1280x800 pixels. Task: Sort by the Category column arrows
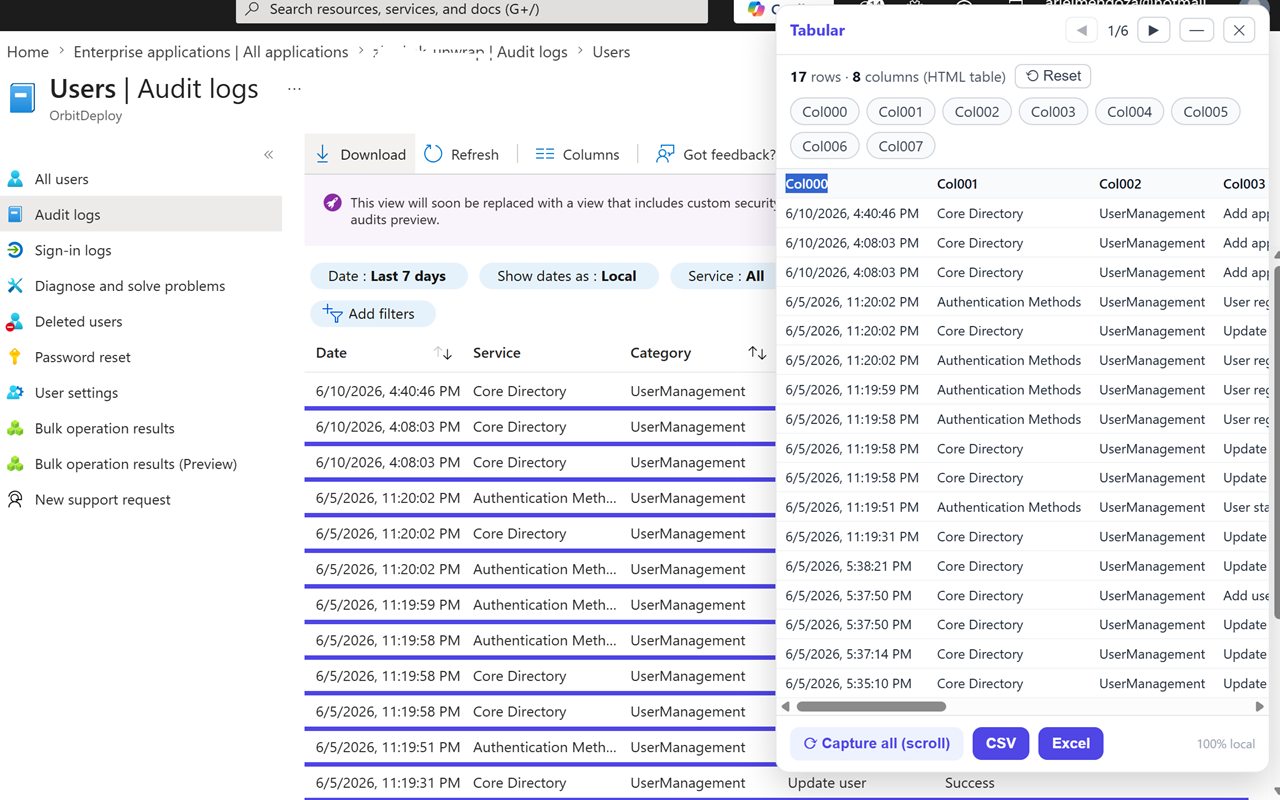[x=757, y=353]
